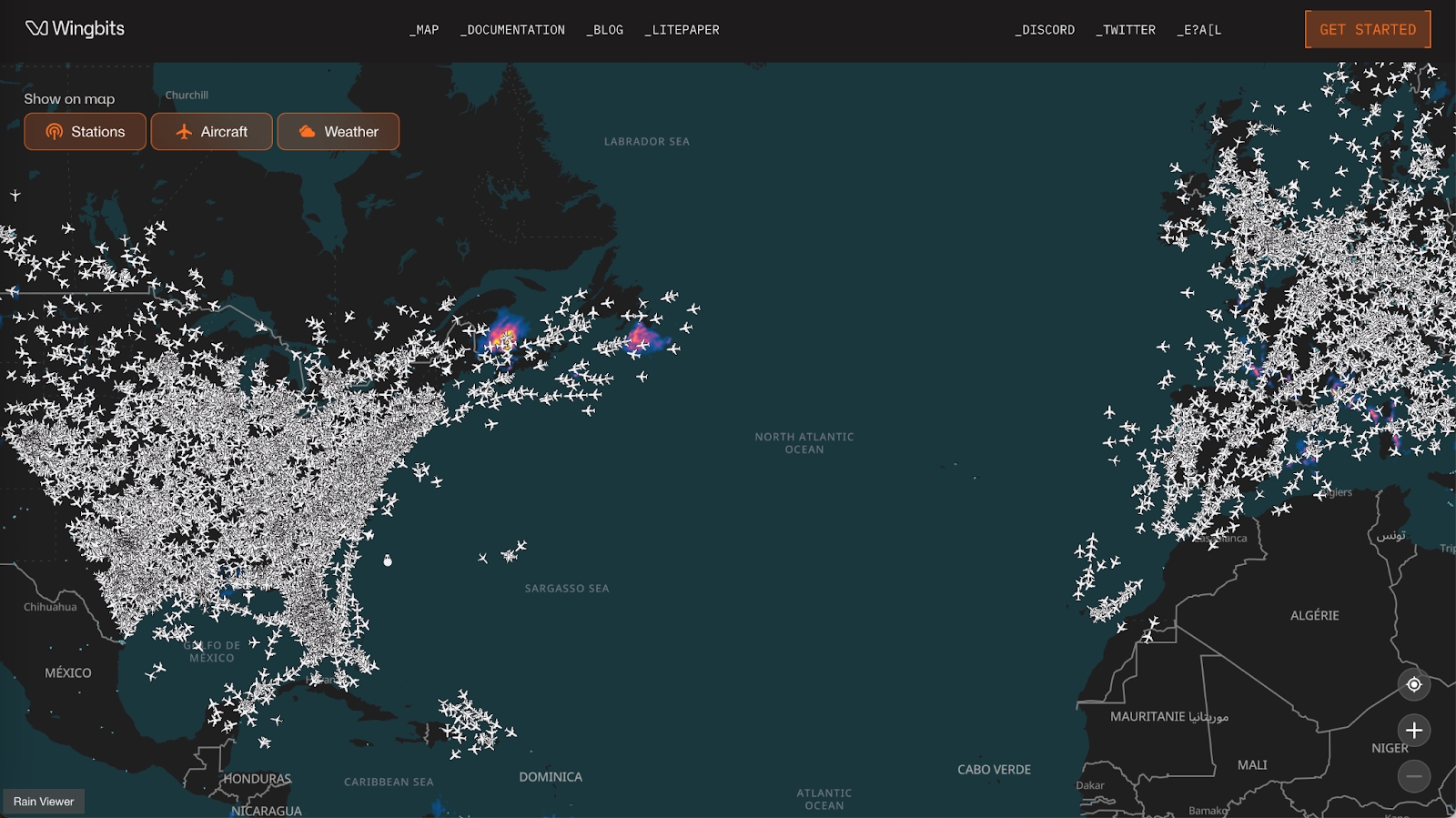Center map on my location
The width and height of the screenshot is (1456, 818).
click(x=1414, y=684)
